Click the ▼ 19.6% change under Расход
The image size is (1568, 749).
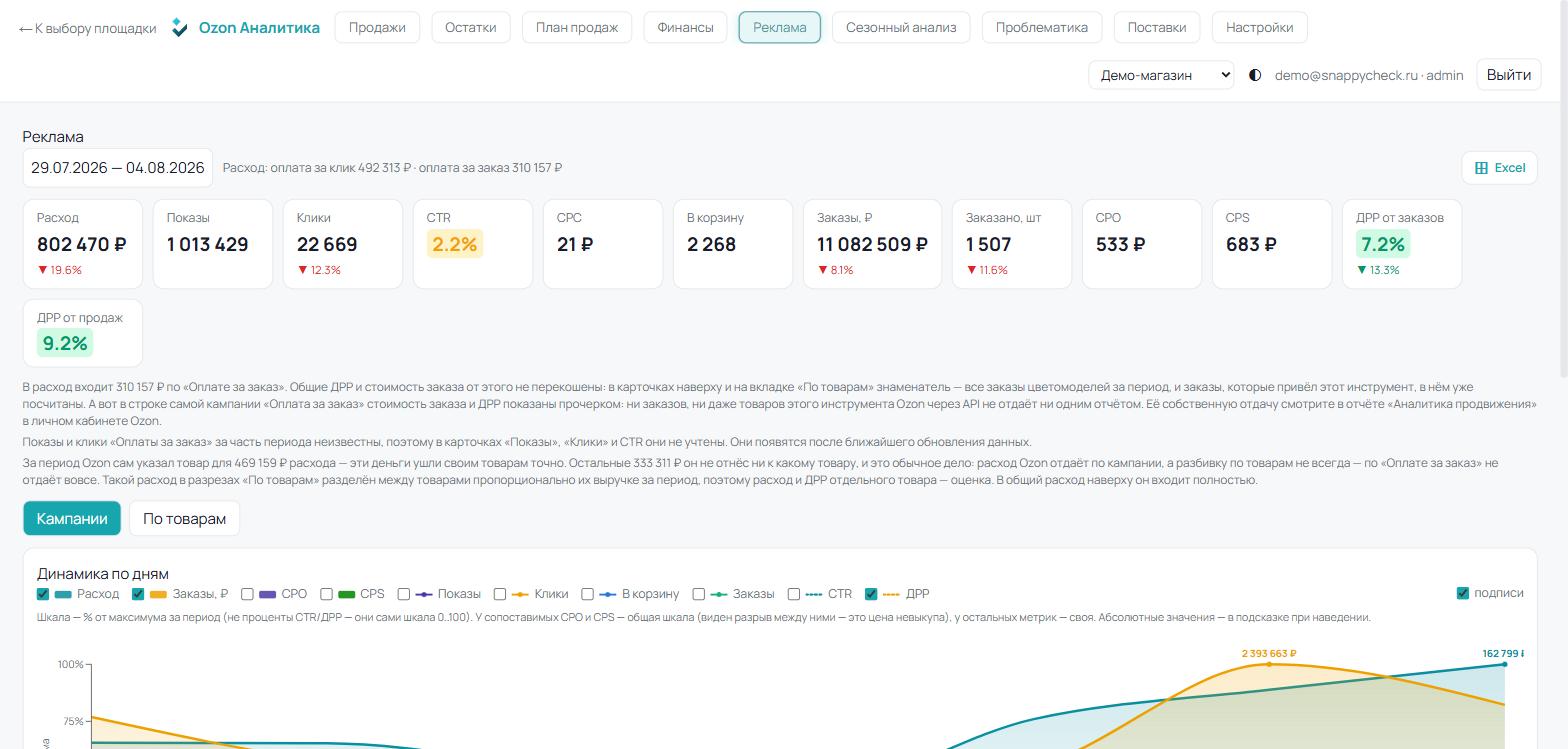(60, 270)
